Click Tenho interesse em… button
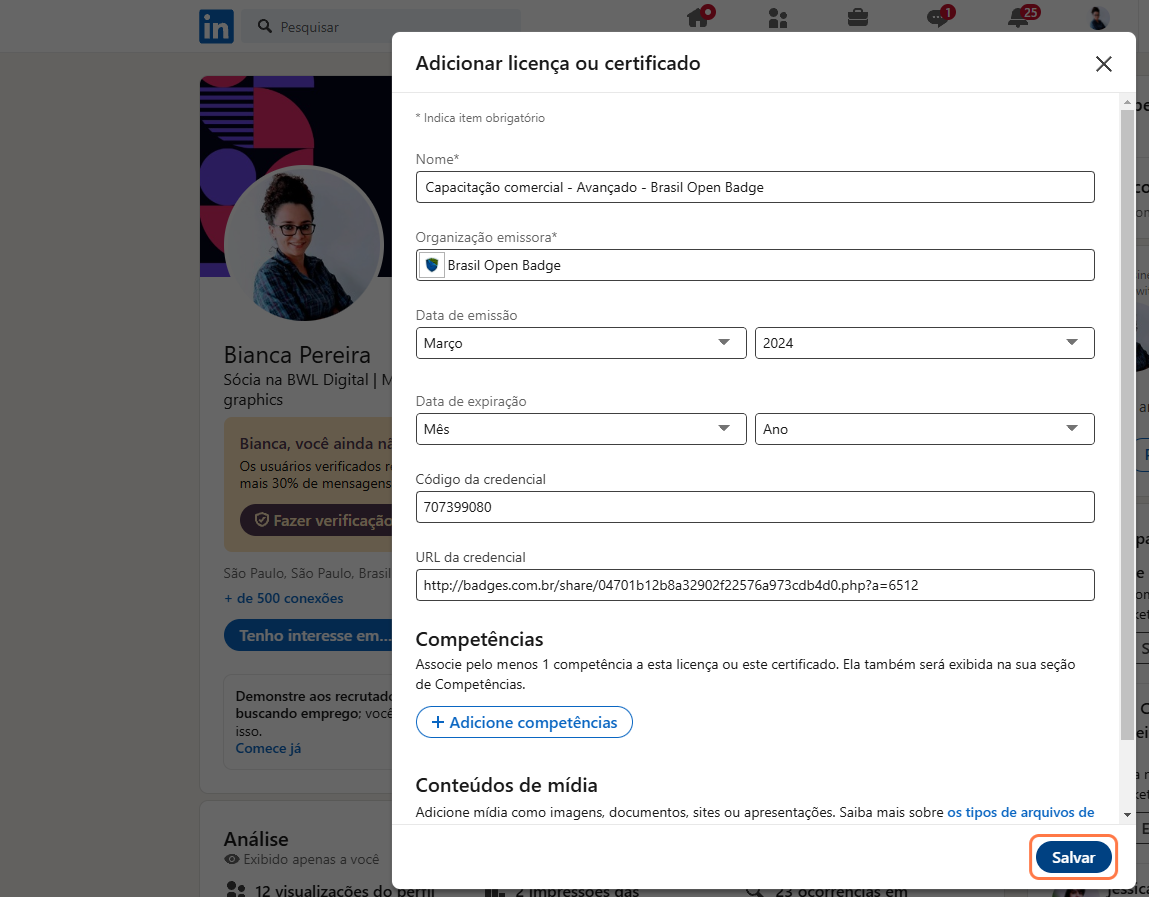Image resolution: width=1149 pixels, height=897 pixels. [x=308, y=635]
